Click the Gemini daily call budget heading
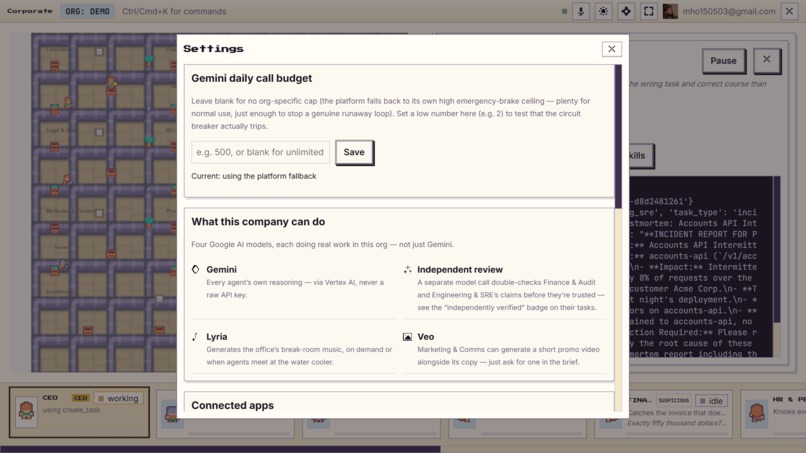 251,78
